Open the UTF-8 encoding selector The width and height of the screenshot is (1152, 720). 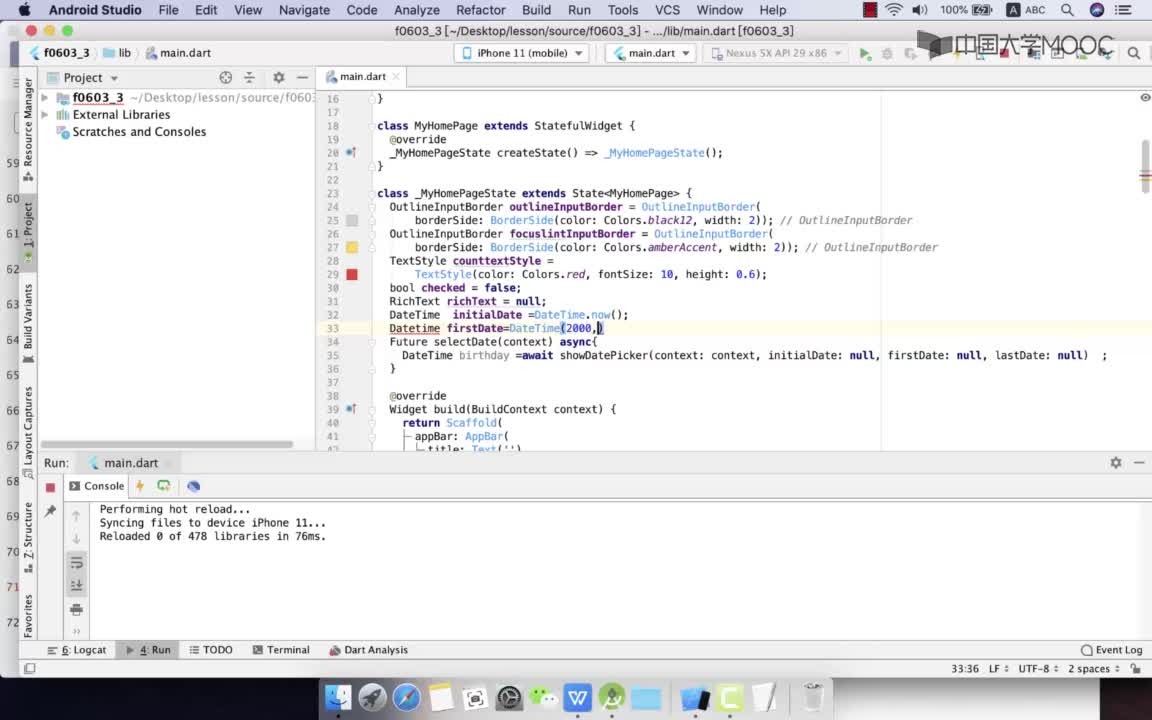click(x=1038, y=669)
